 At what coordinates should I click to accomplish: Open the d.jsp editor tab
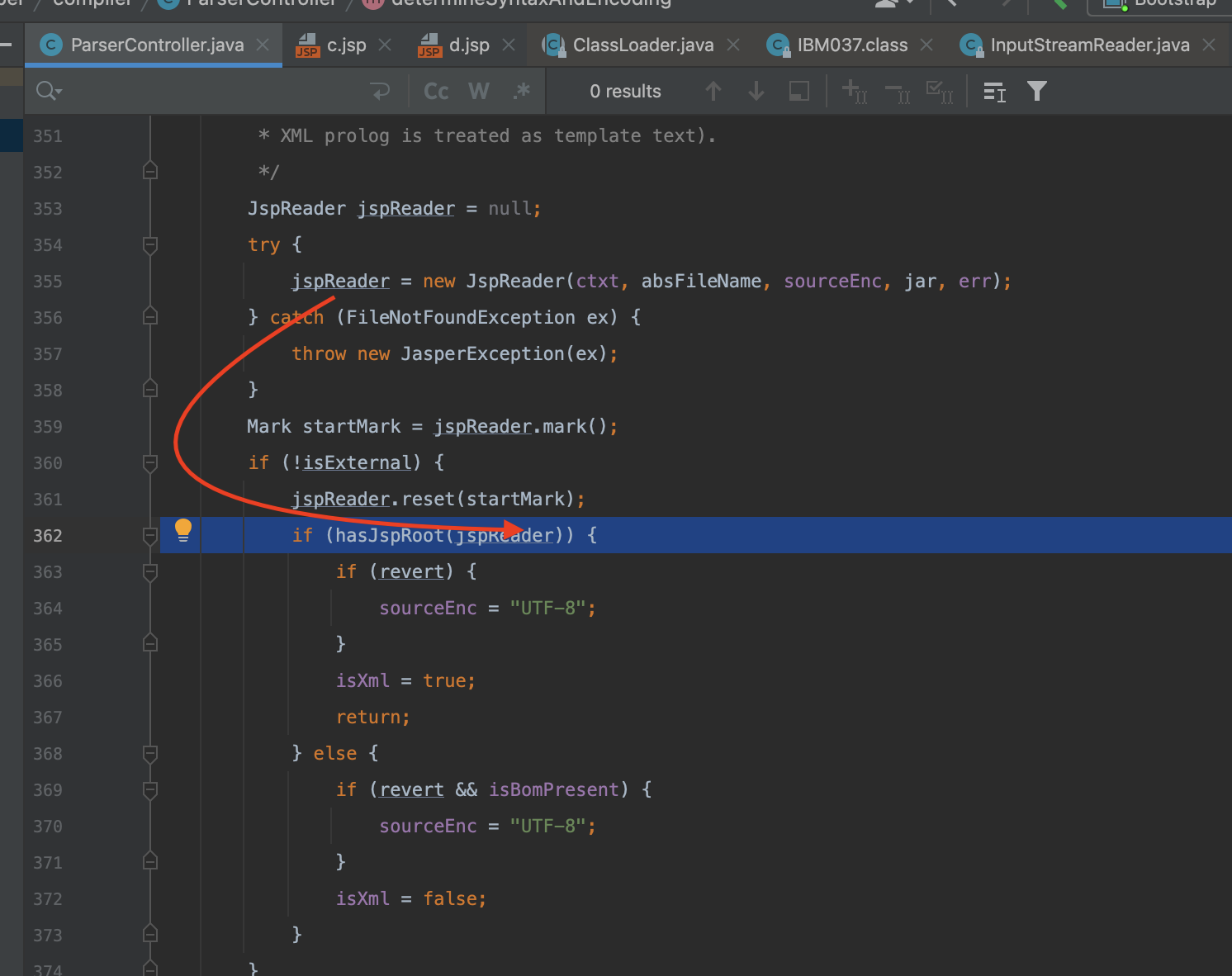point(469,45)
